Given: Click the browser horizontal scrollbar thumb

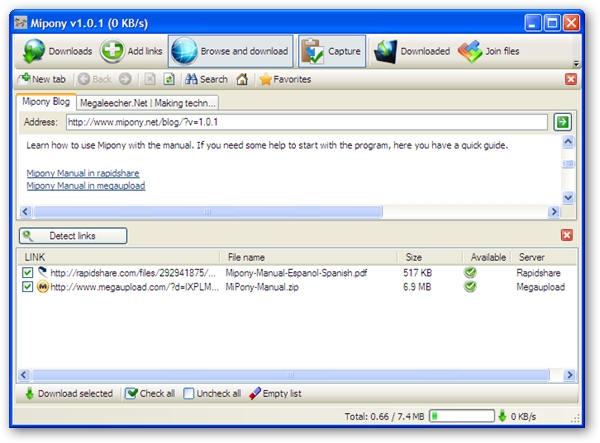Looking at the screenshot, I should click(x=208, y=212).
